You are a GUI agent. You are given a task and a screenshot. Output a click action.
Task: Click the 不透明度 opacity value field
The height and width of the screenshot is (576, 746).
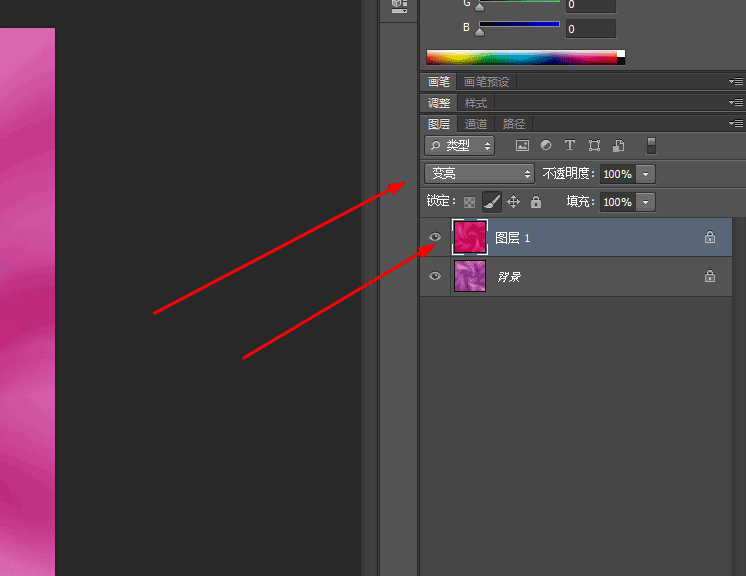coord(618,174)
